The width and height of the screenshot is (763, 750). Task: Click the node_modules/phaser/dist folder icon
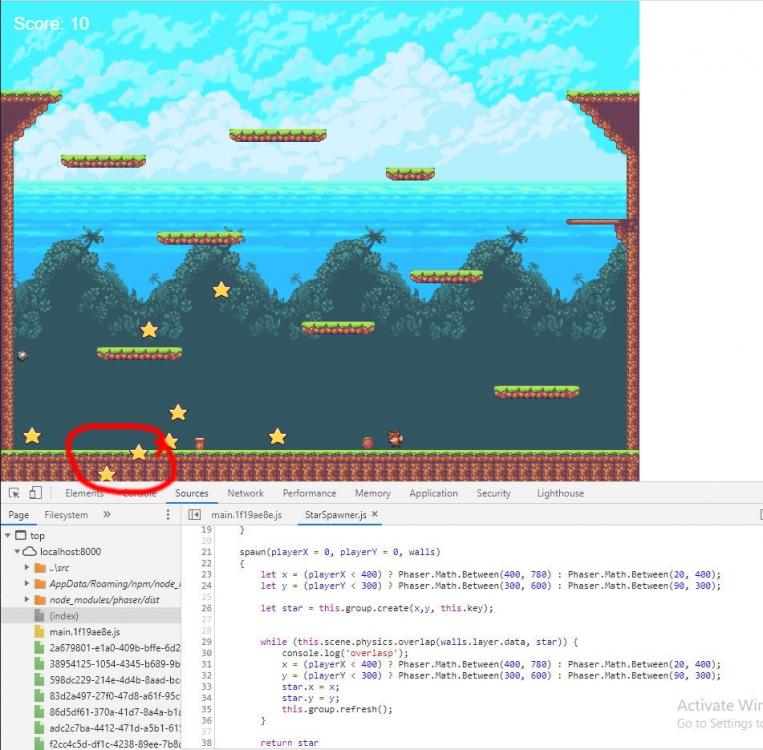tap(40, 600)
